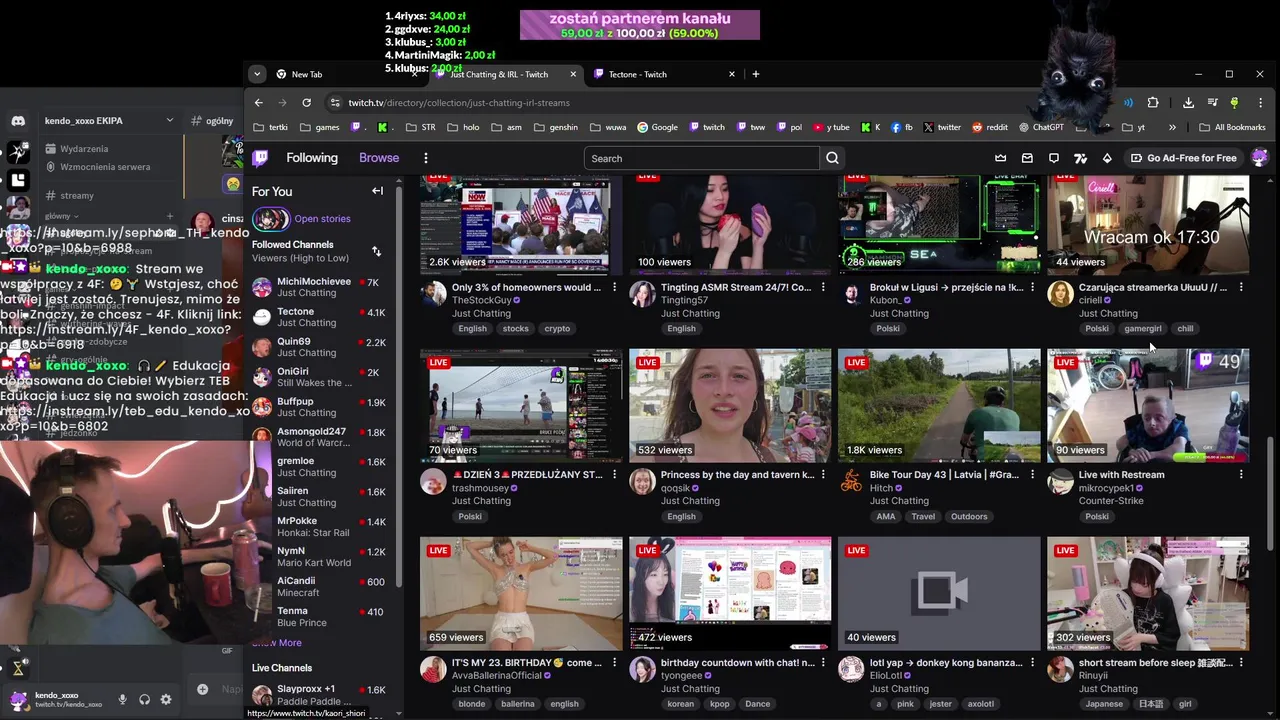Mute microphone in Discord
Viewport: 1280px width, 720px height.
(123, 700)
